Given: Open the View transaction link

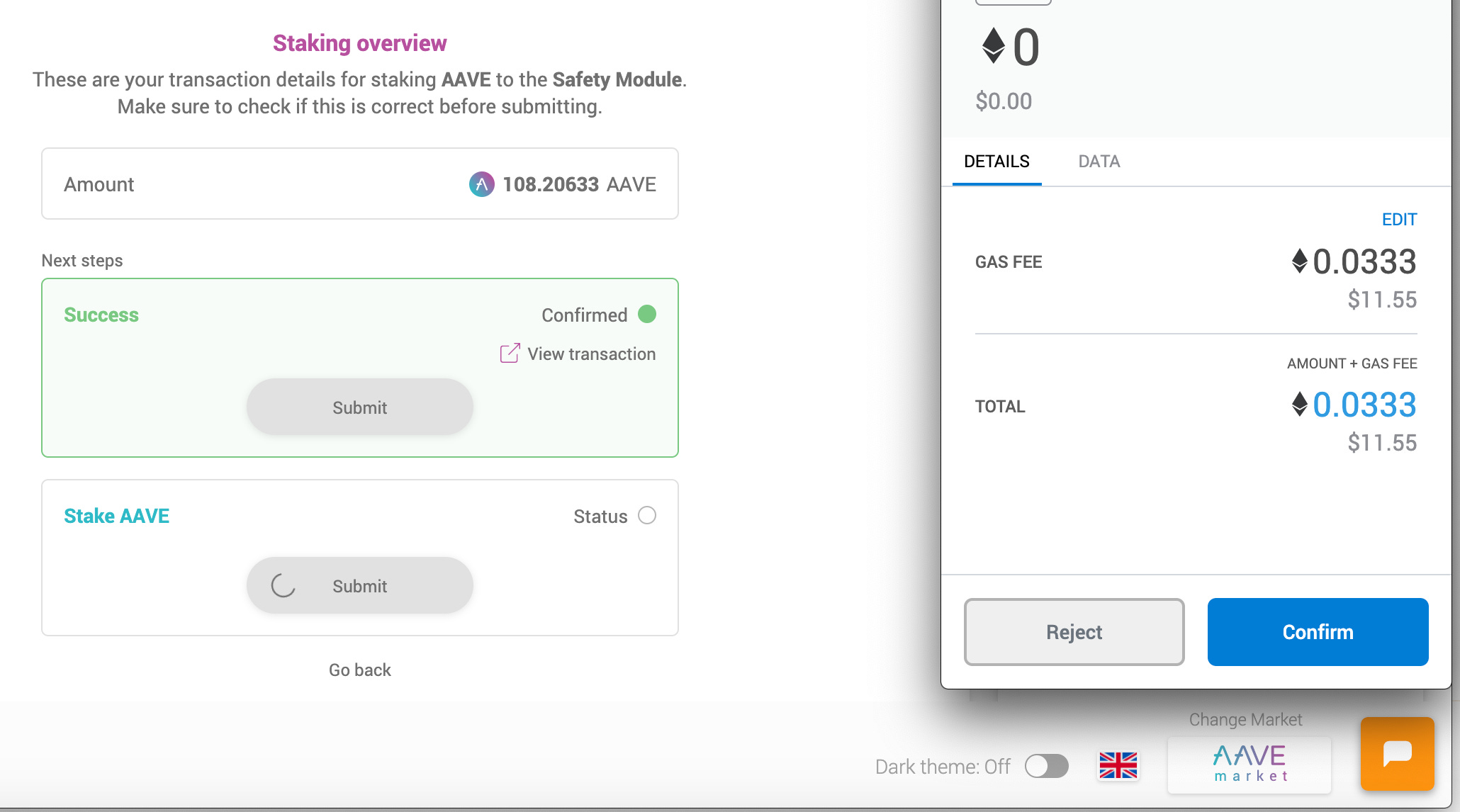Looking at the screenshot, I should [578, 354].
